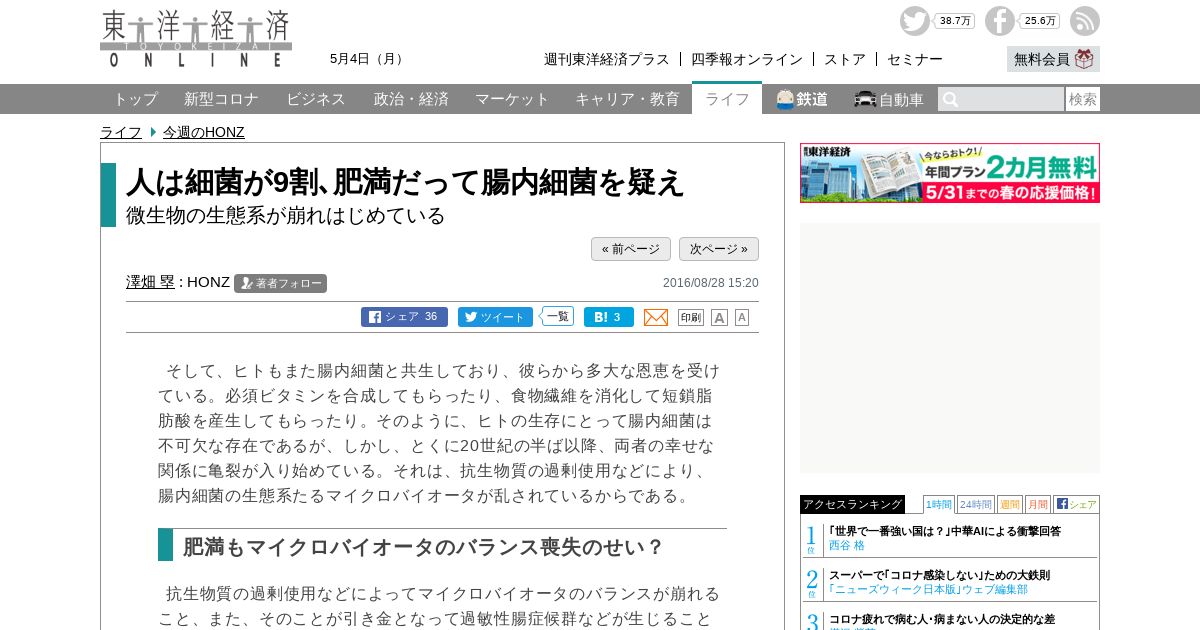The width and height of the screenshot is (1200, 630).
Task: Click the Hatena bookmark B! button
Action: pos(609,317)
